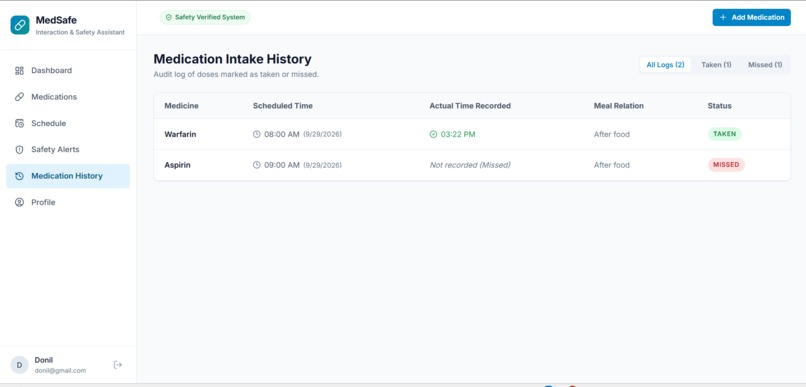This screenshot has width=806, height=387.
Task: Click the 03:22 PM recorded time
Action: (458, 134)
